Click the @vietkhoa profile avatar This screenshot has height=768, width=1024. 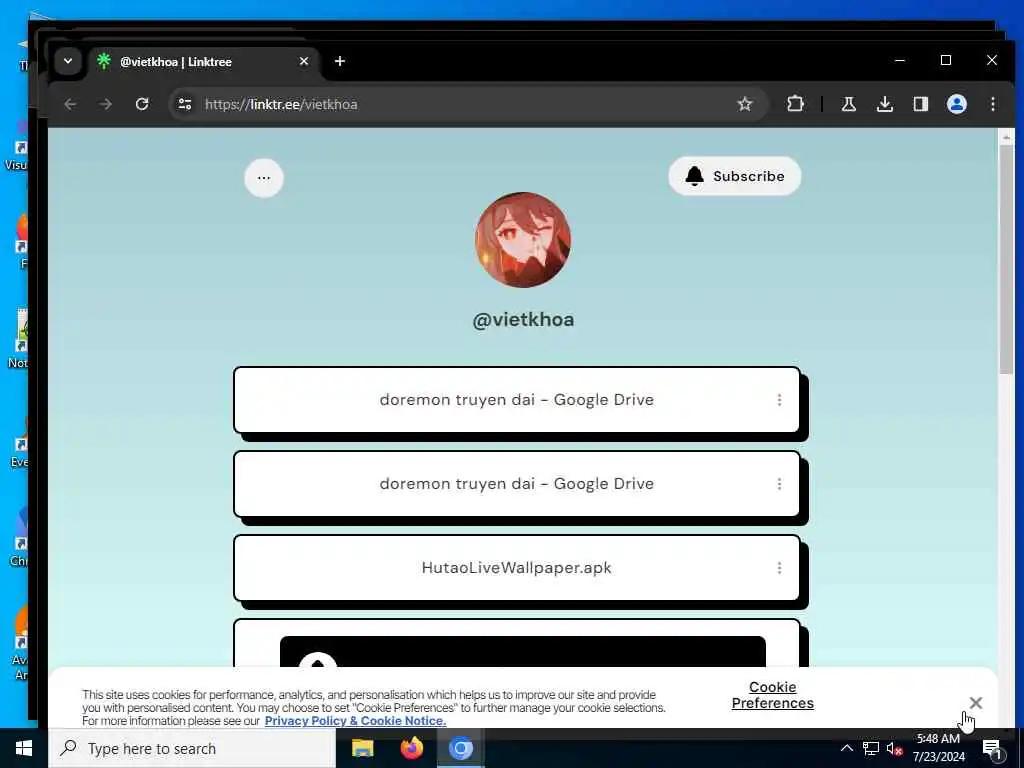tap(522, 240)
